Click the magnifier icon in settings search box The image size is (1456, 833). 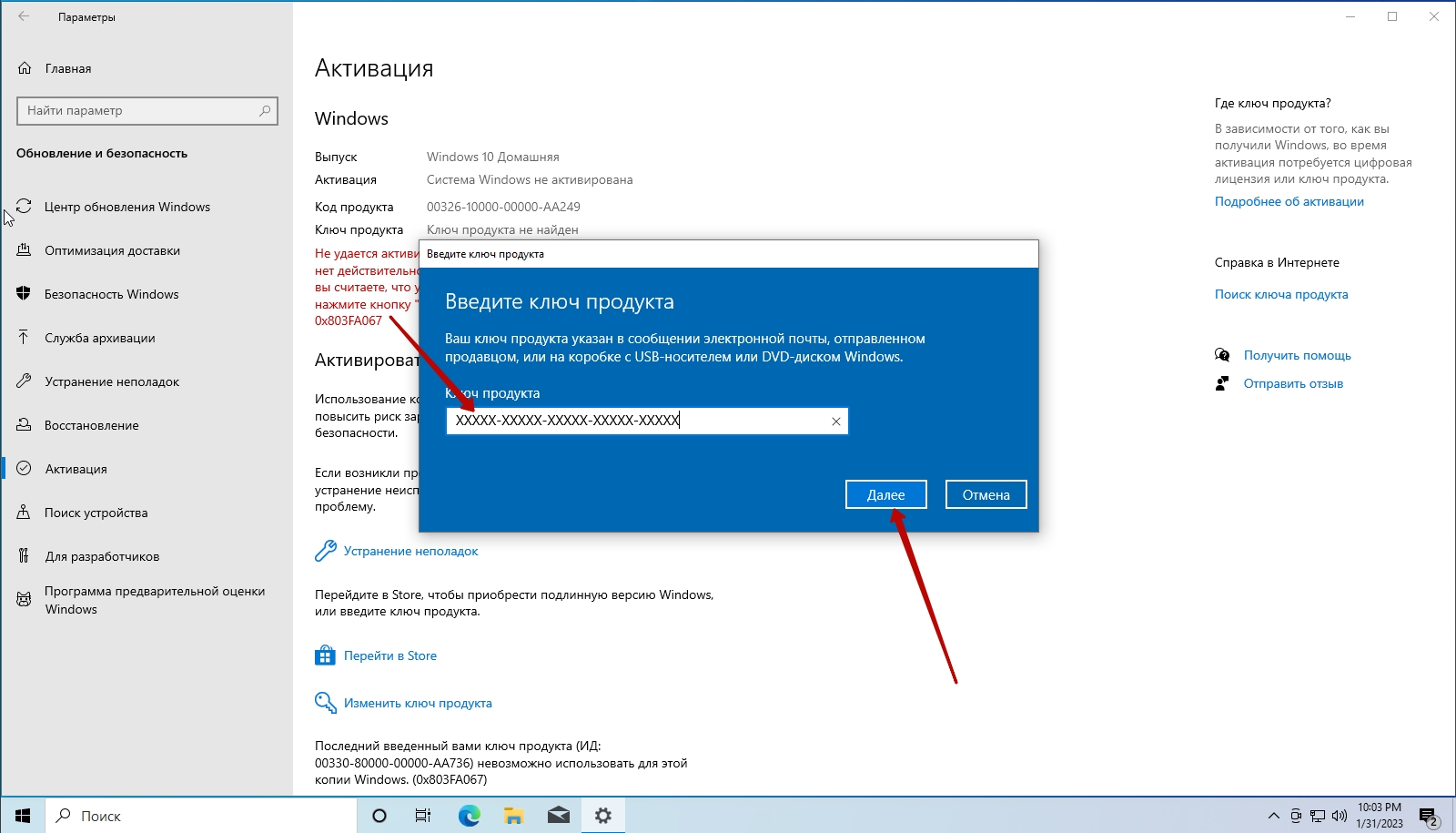pos(265,110)
